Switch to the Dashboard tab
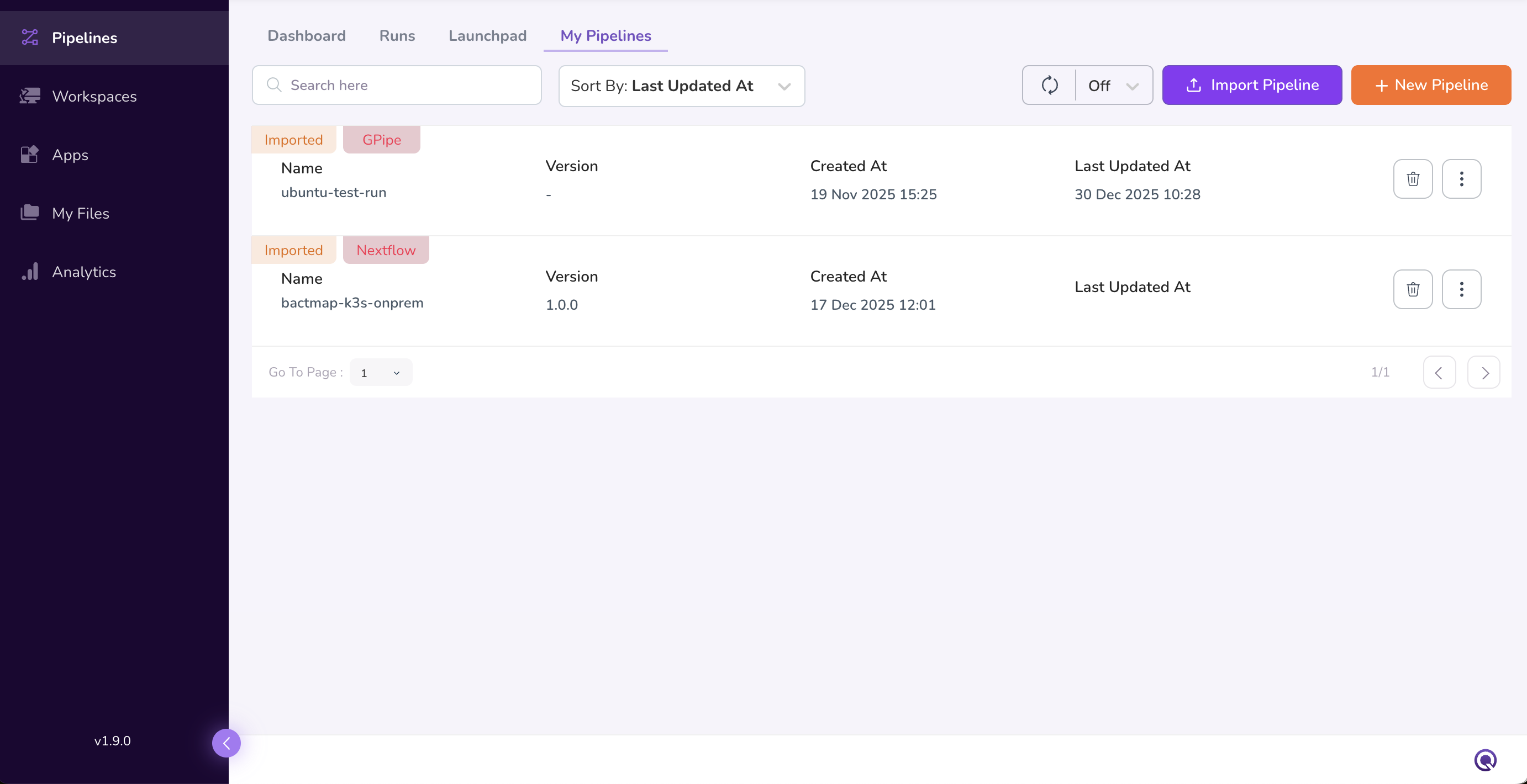This screenshot has width=1527, height=784. point(307,35)
